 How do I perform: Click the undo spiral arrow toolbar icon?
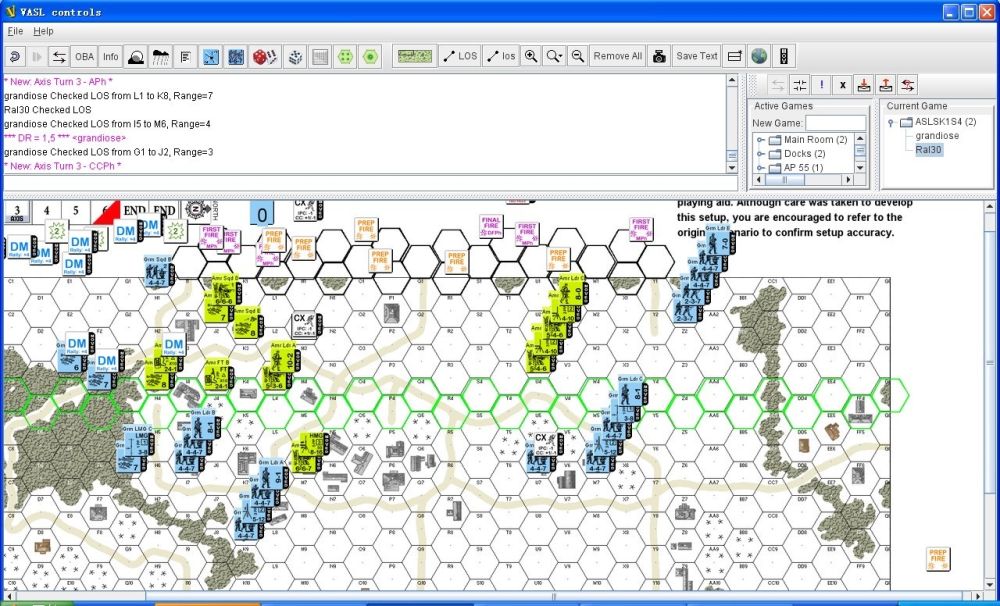[x=15, y=56]
